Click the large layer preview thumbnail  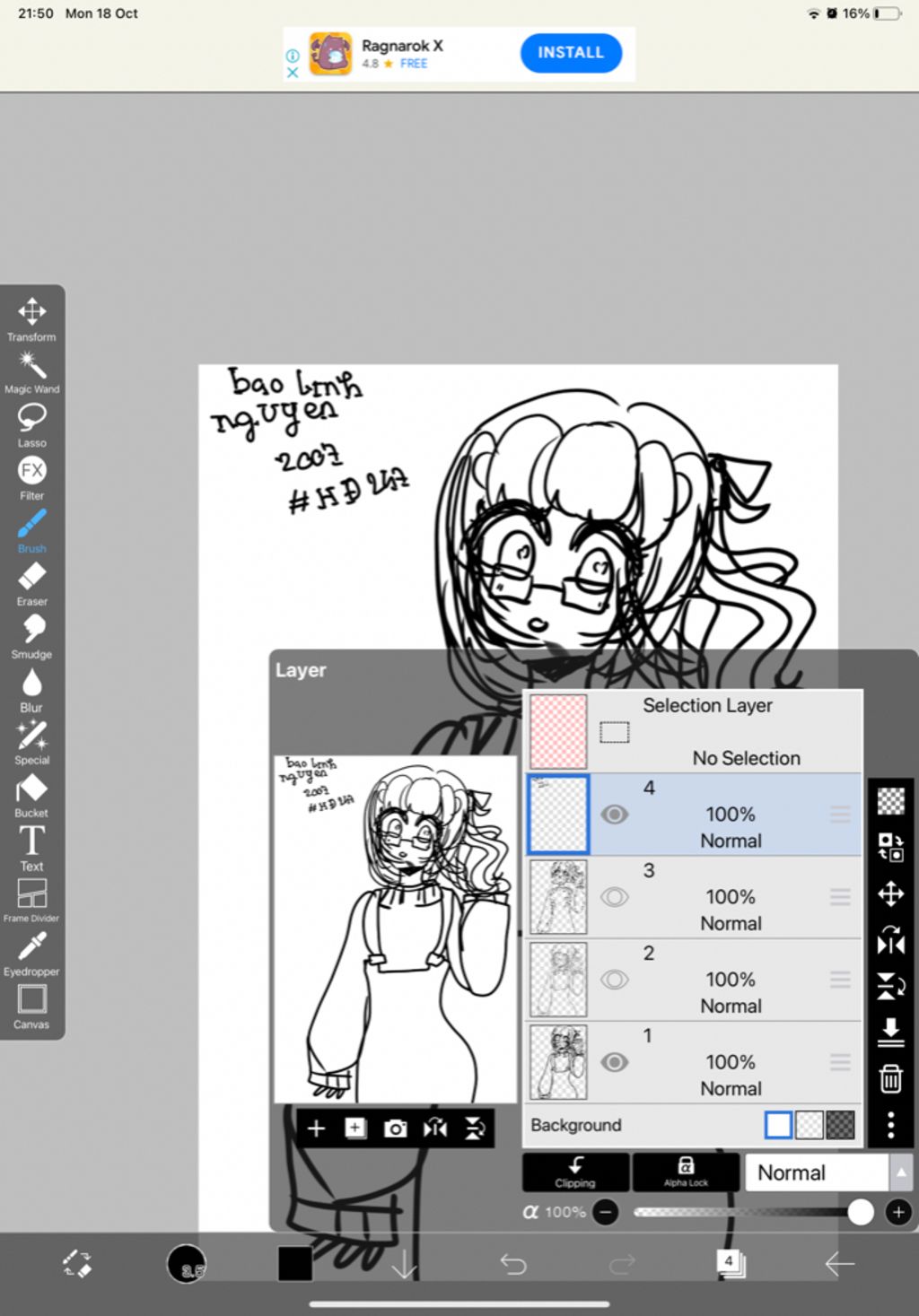(395, 928)
